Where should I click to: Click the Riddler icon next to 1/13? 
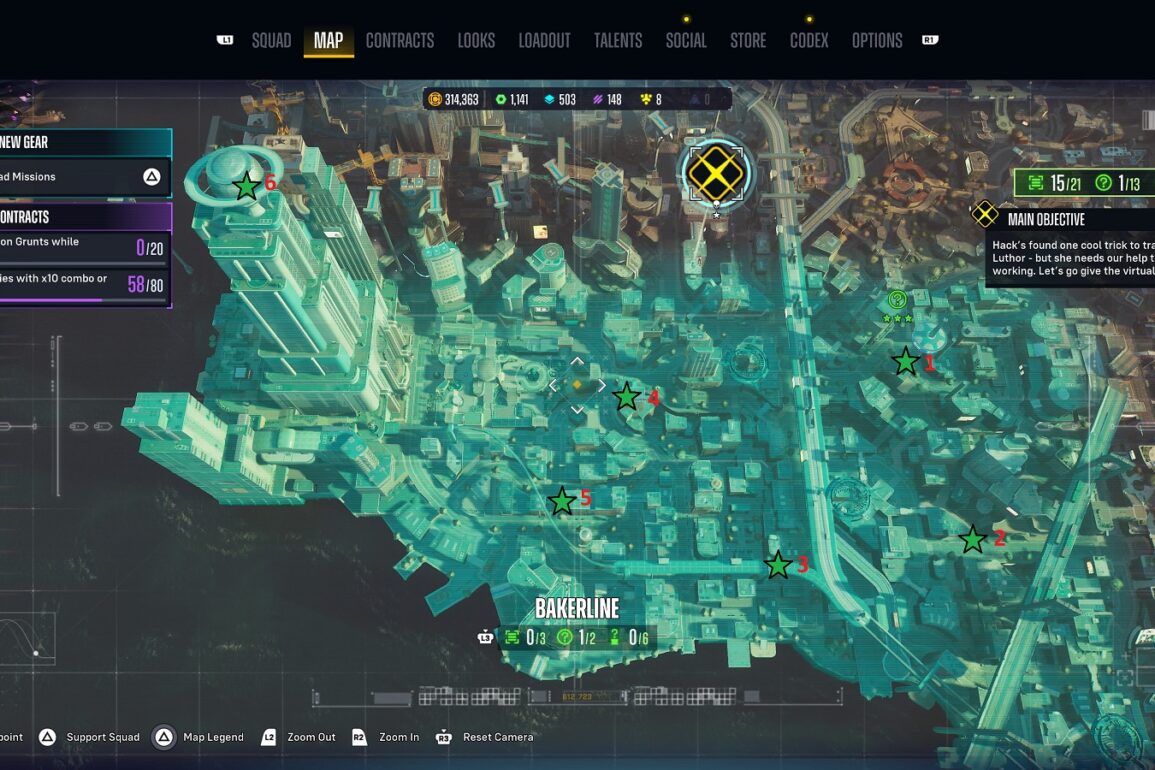pyautogui.click(x=1103, y=183)
